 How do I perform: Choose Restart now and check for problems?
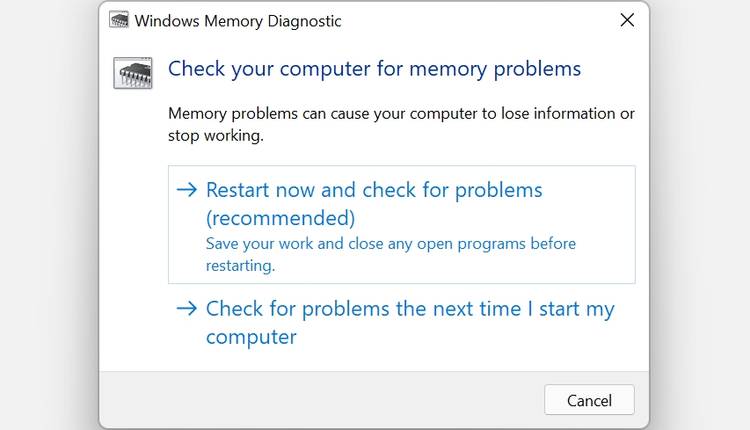(x=373, y=190)
